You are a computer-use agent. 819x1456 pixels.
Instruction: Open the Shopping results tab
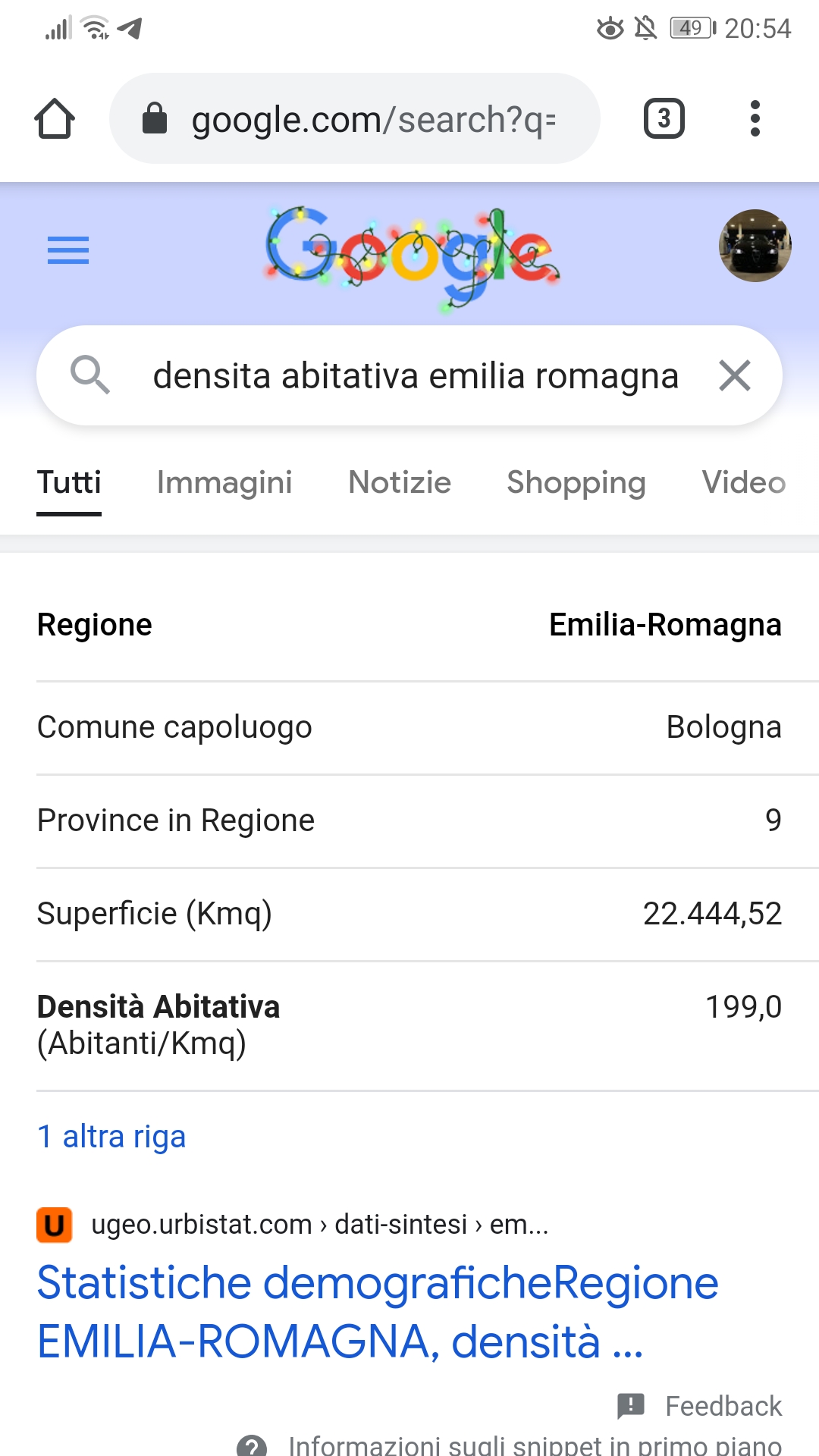coord(576,482)
